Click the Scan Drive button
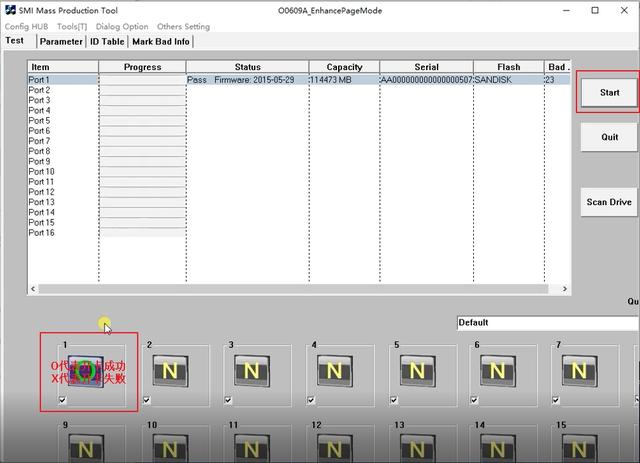The image size is (640, 463). (609, 202)
